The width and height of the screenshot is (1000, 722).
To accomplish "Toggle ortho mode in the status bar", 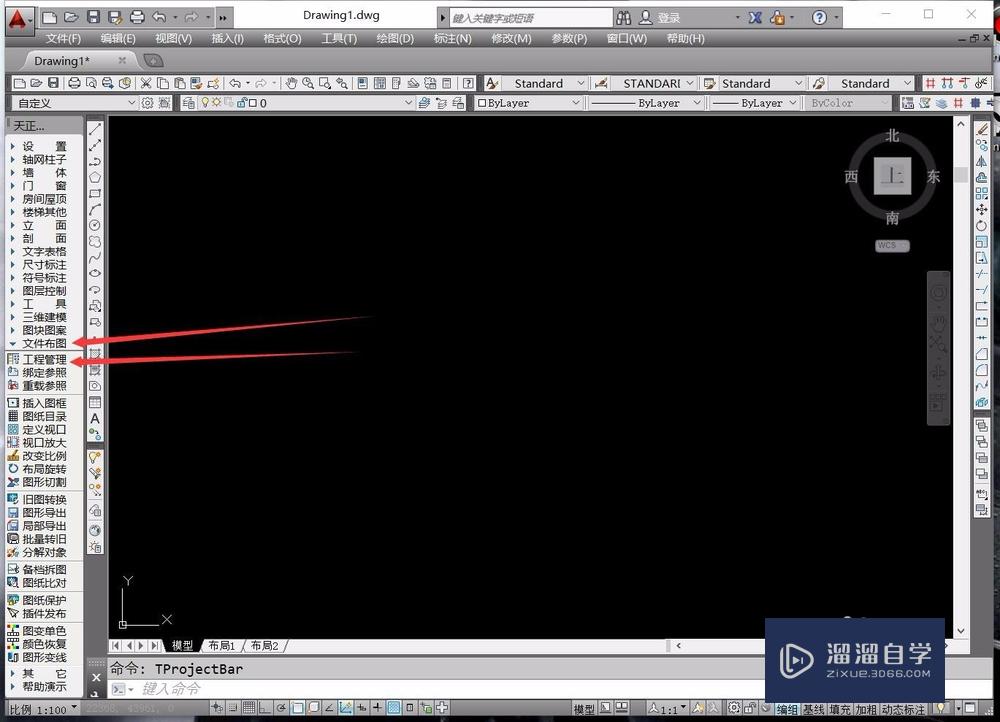I will coord(265,707).
